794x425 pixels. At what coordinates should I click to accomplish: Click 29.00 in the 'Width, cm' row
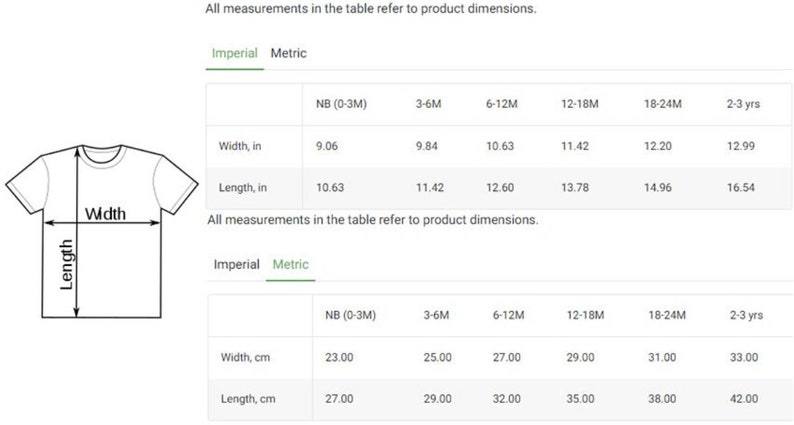[x=580, y=358]
